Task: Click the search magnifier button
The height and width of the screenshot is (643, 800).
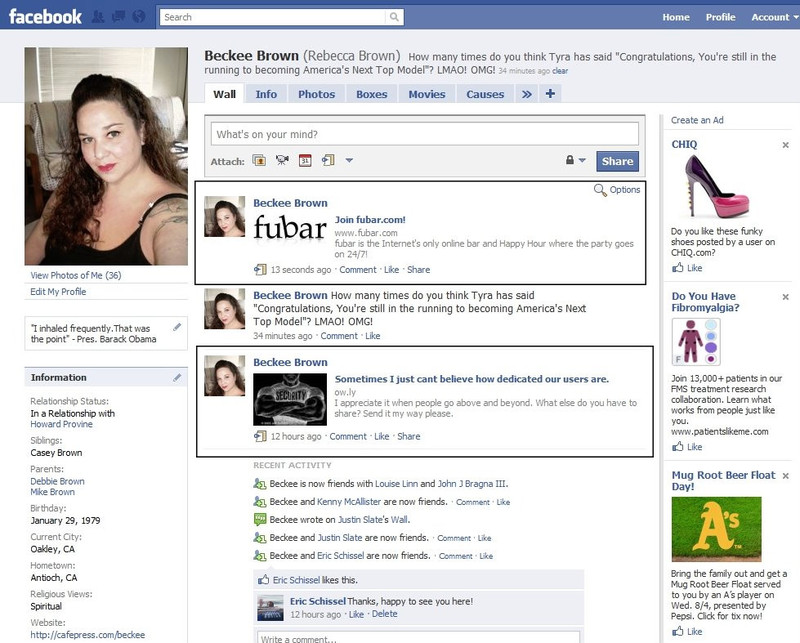Action: tap(394, 17)
